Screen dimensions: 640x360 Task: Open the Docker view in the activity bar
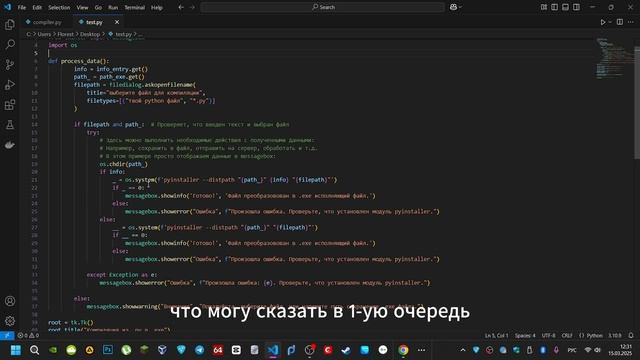(x=10, y=145)
